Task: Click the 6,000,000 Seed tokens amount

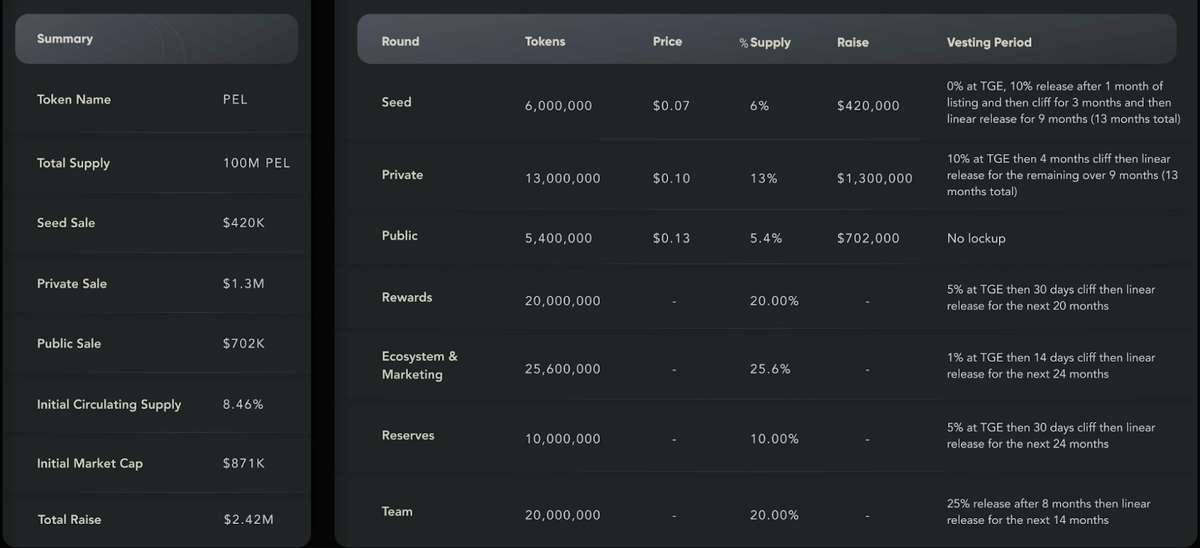Action: [x=558, y=106]
